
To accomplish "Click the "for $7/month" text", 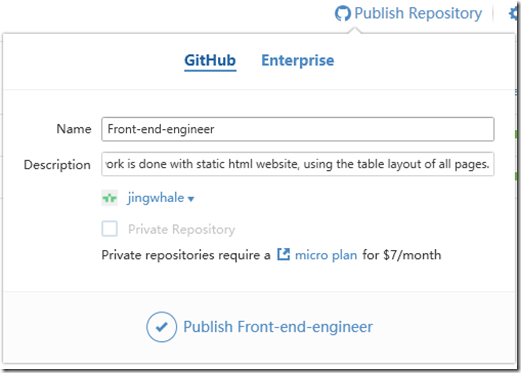I will (402, 255).
